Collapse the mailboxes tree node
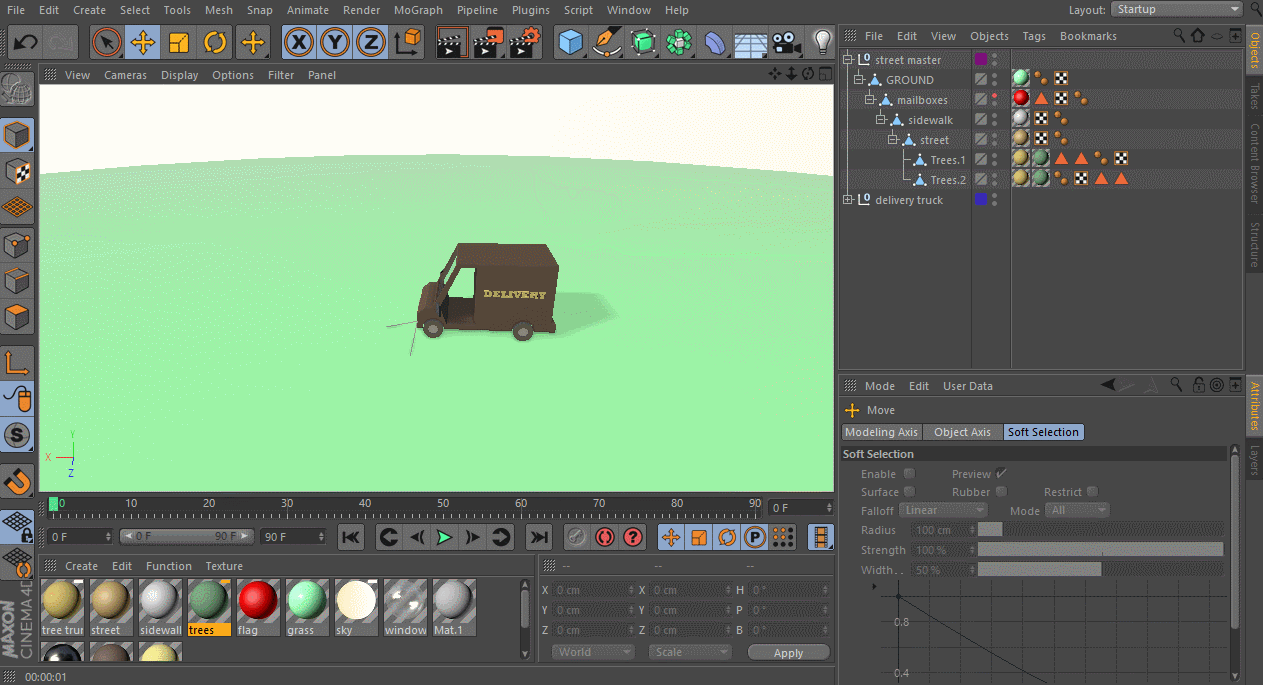Viewport: 1263px width, 685px height. point(870,100)
